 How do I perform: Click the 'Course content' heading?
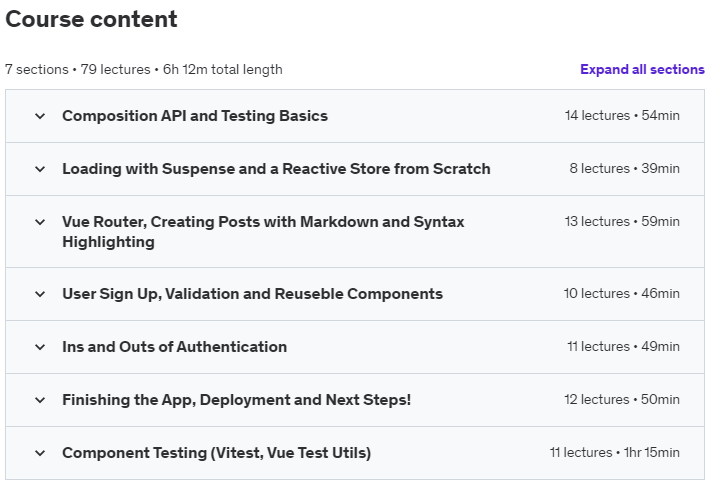[91, 19]
